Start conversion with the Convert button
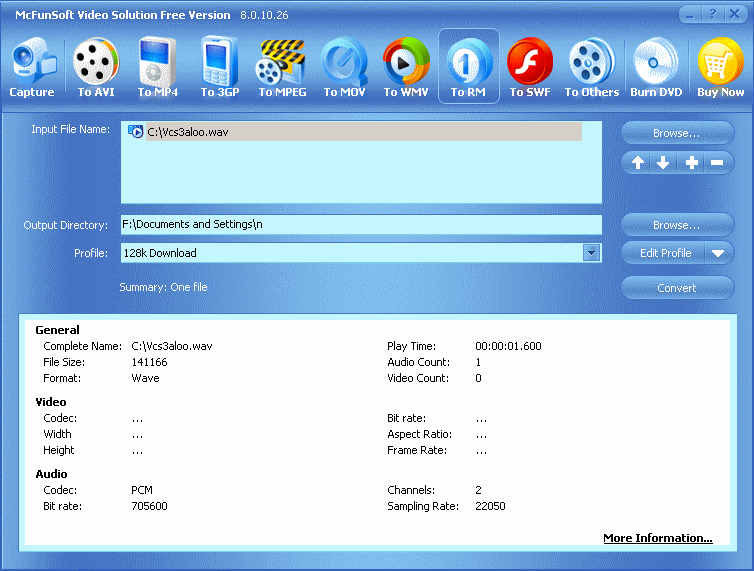 coord(677,288)
